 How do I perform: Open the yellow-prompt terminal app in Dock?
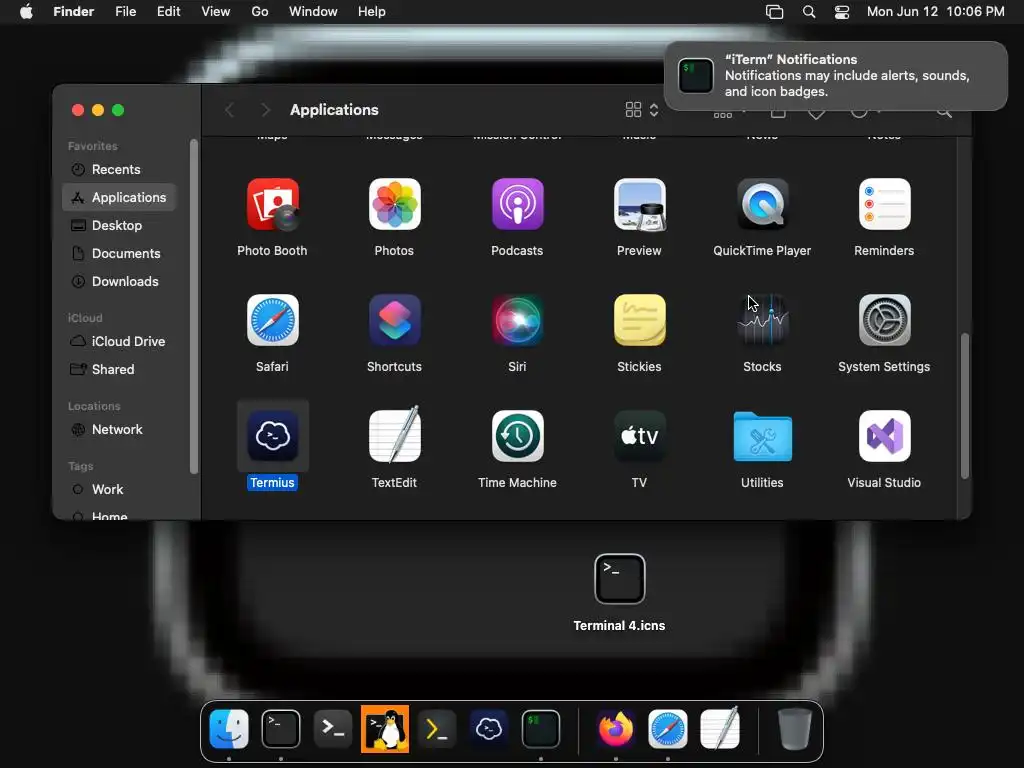coord(436,729)
